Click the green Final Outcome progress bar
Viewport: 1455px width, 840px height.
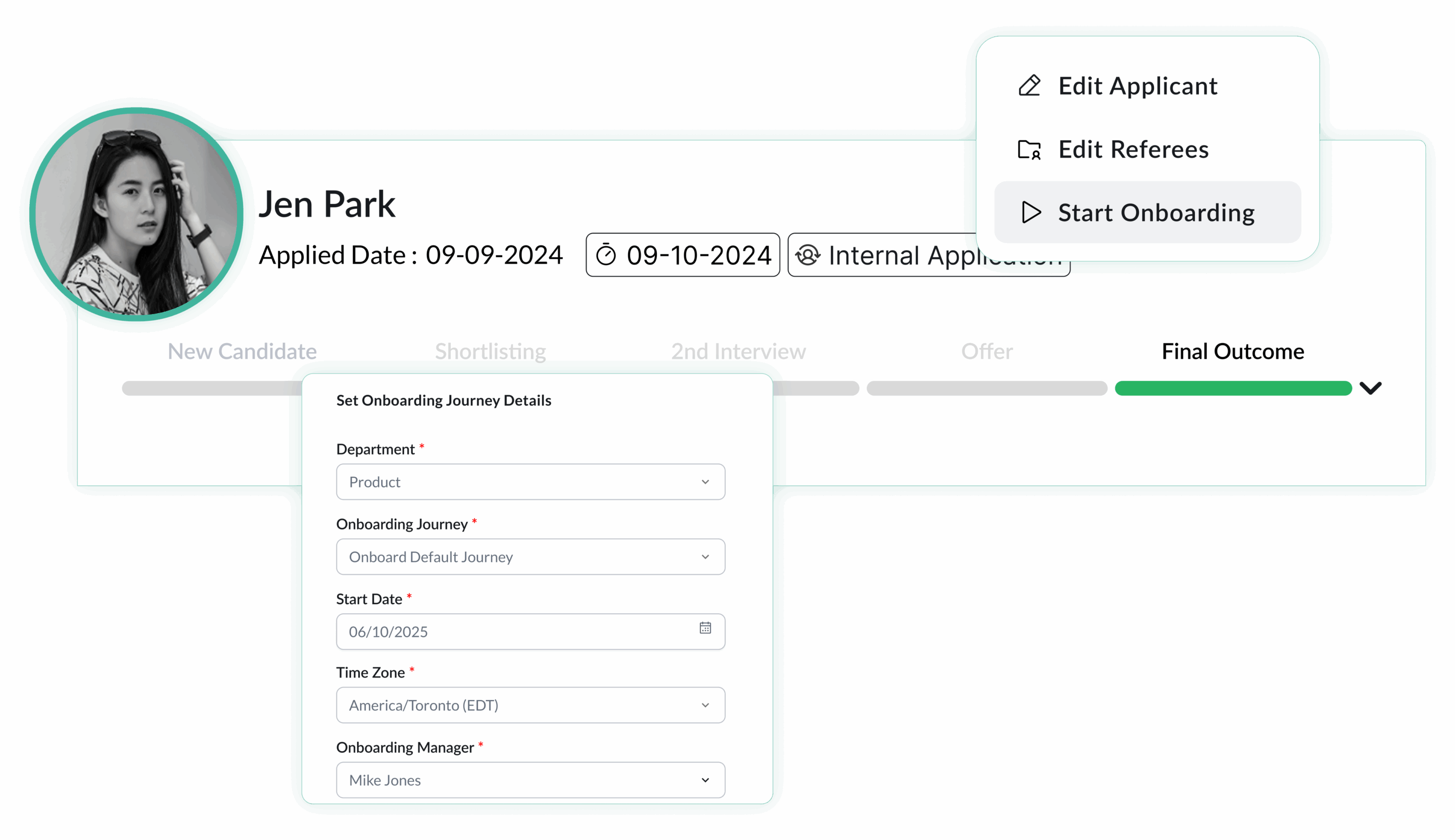[x=1233, y=388]
